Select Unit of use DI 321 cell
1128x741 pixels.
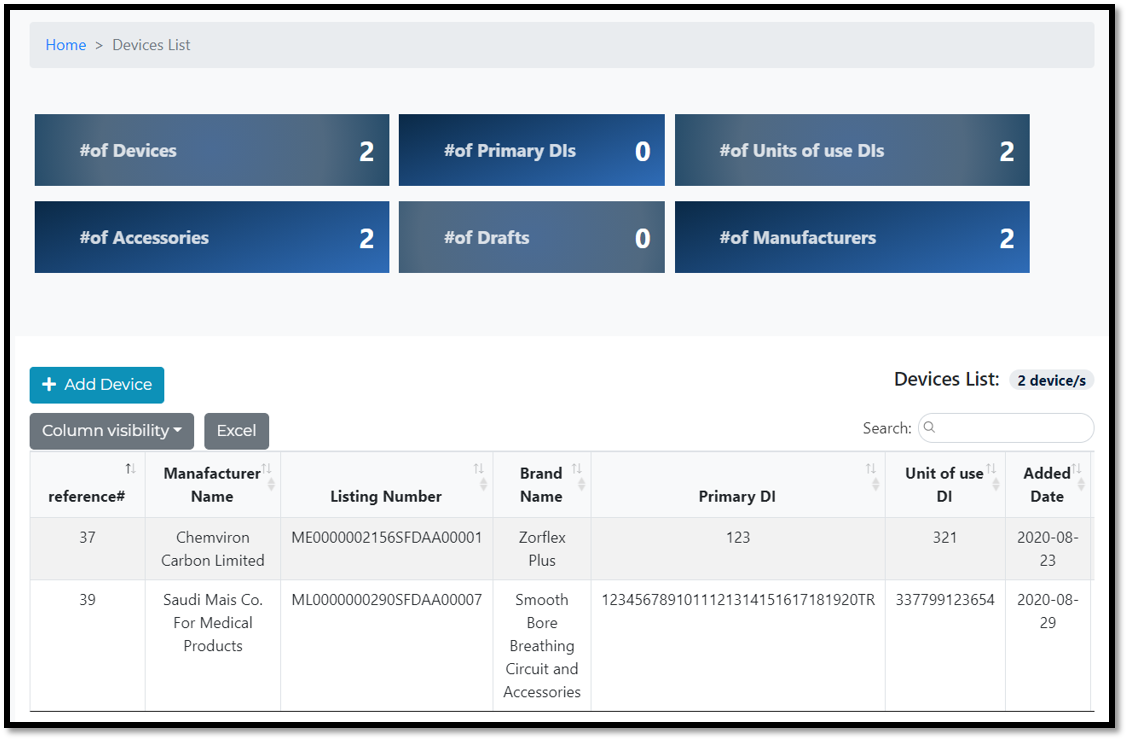[x=945, y=549]
